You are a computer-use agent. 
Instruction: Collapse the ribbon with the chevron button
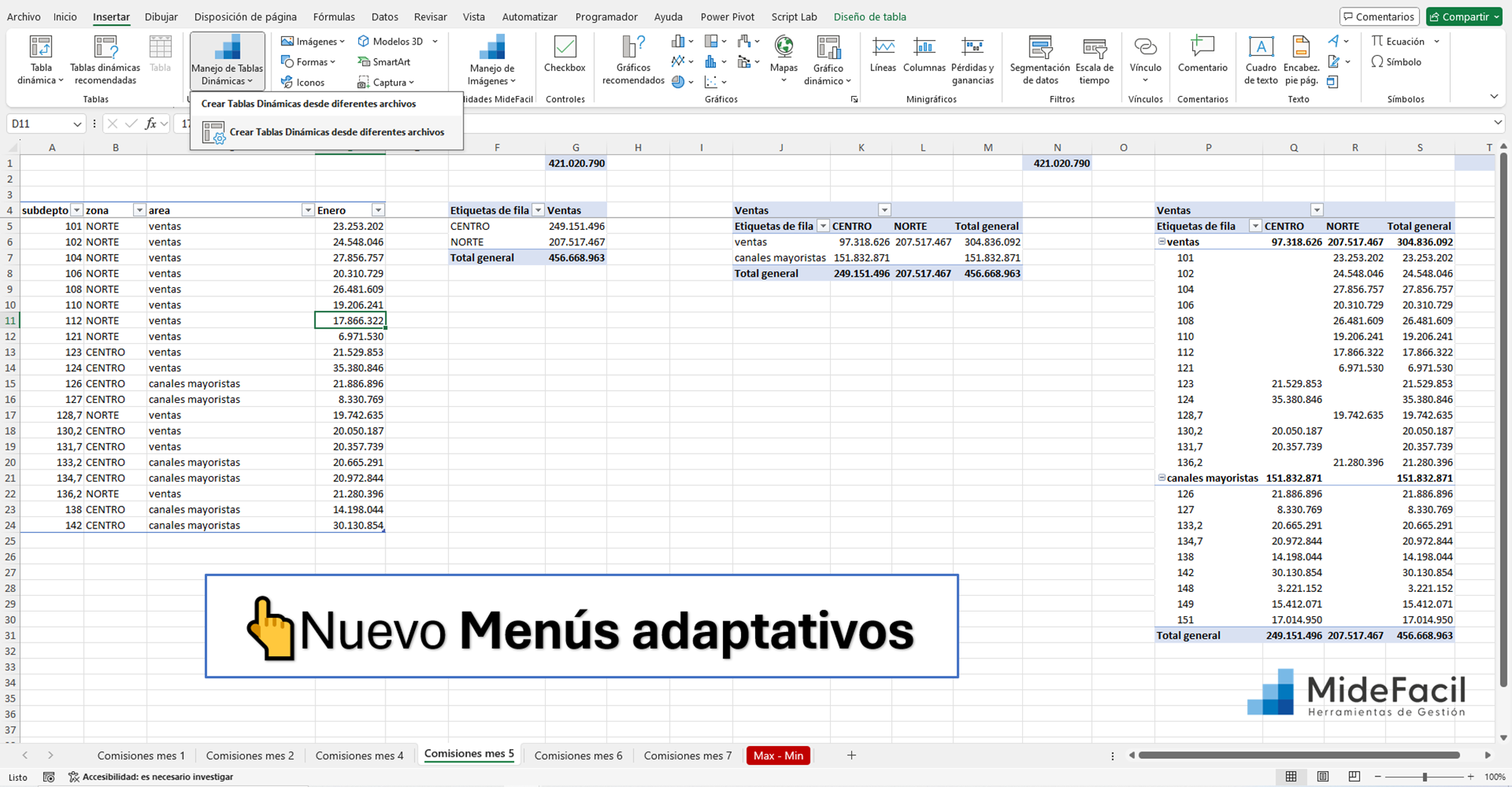[x=1494, y=96]
